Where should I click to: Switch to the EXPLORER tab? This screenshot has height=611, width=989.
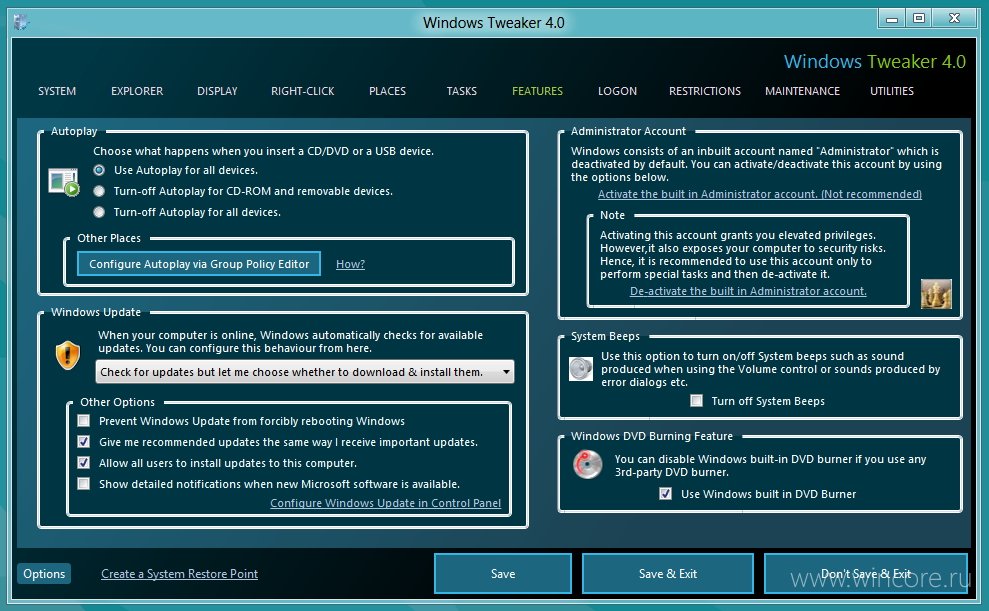click(137, 91)
